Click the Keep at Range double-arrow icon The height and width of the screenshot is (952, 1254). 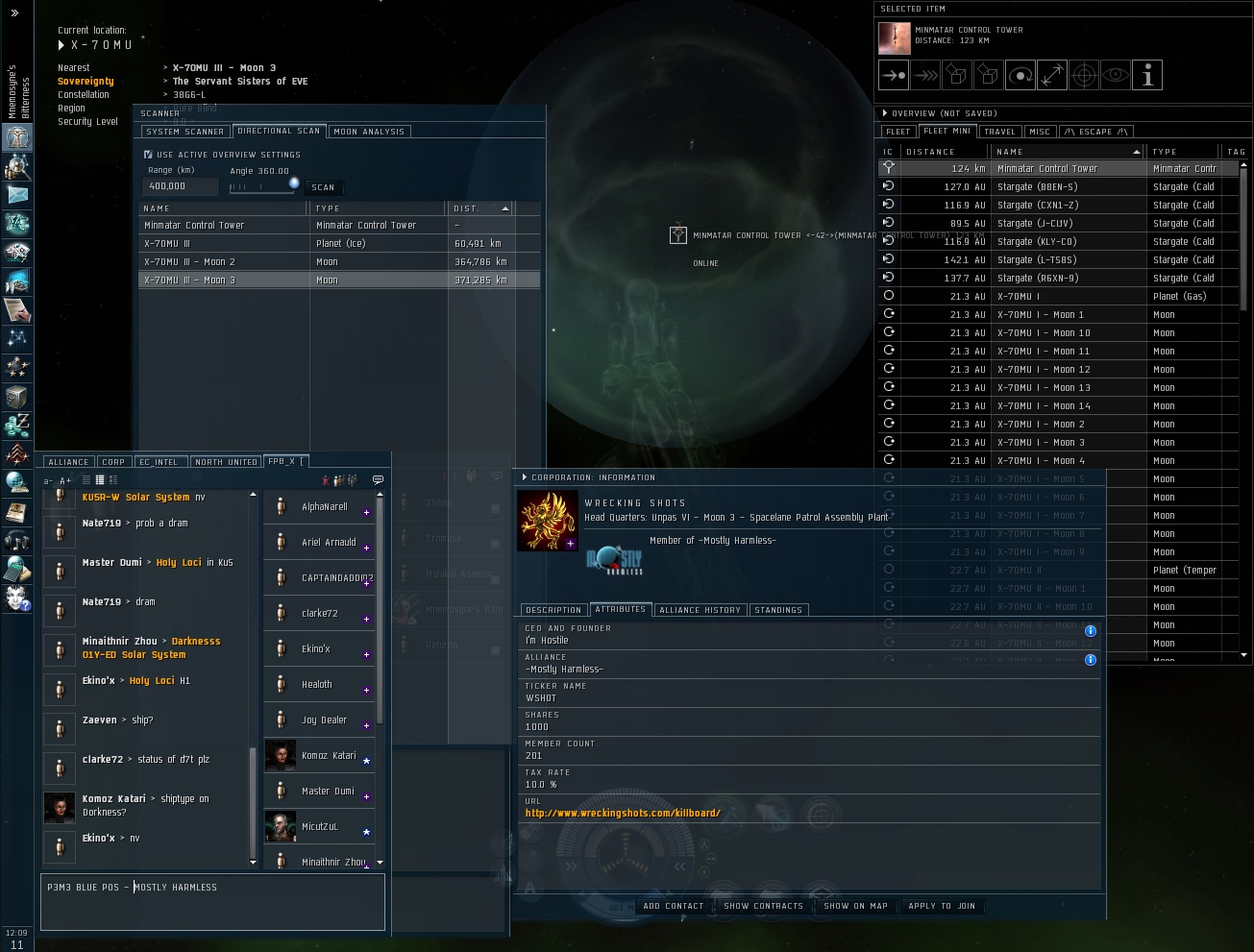pos(1052,75)
